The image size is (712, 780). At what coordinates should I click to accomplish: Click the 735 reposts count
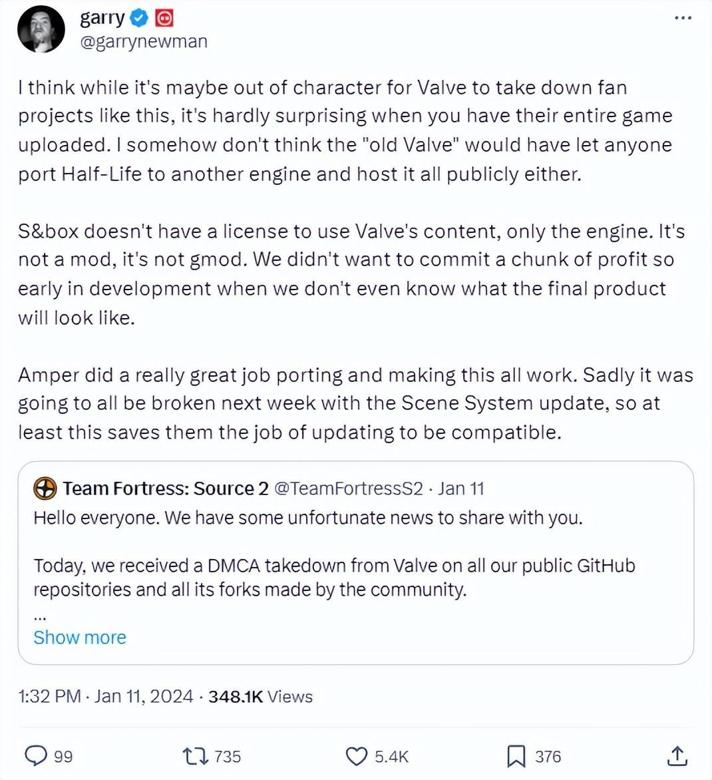pyautogui.click(x=228, y=756)
